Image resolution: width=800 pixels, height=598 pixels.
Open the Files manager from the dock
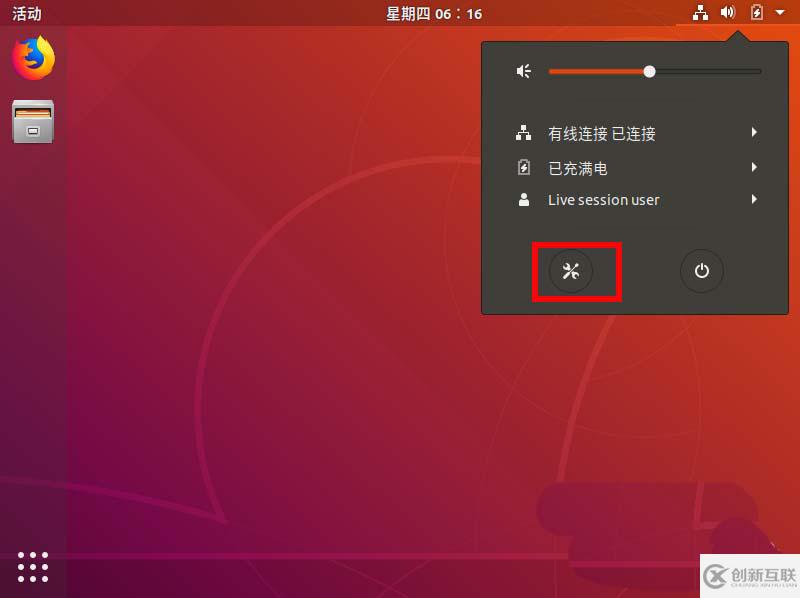point(33,121)
